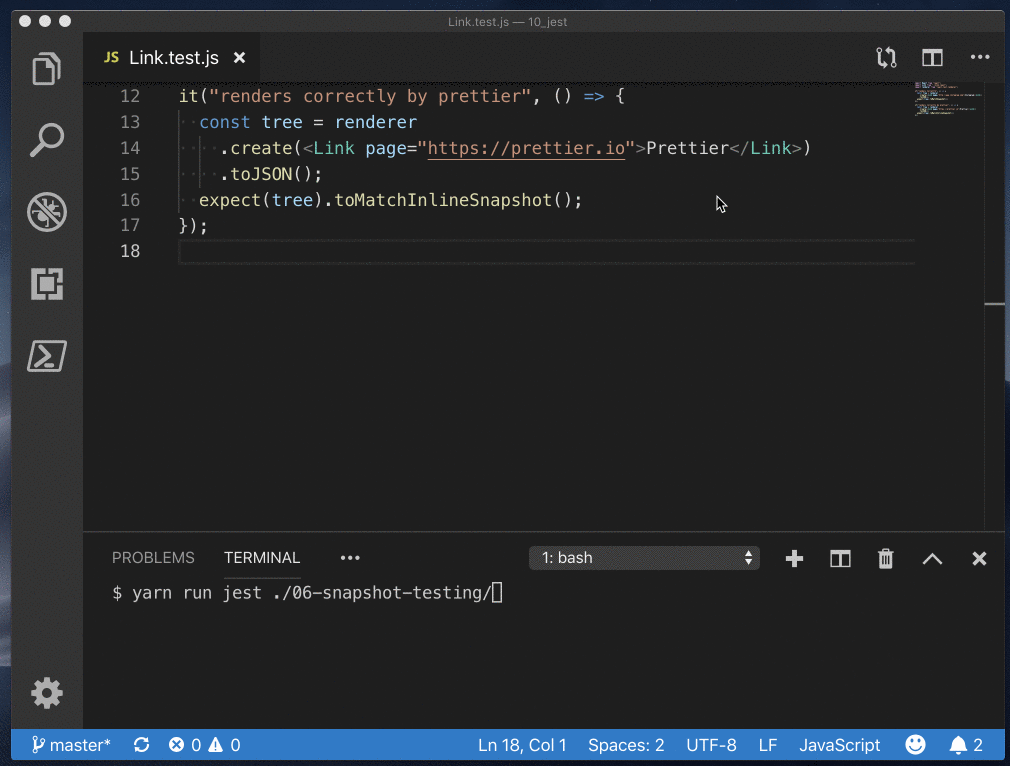
Task: Kill the terminal with trash icon
Action: tap(885, 559)
